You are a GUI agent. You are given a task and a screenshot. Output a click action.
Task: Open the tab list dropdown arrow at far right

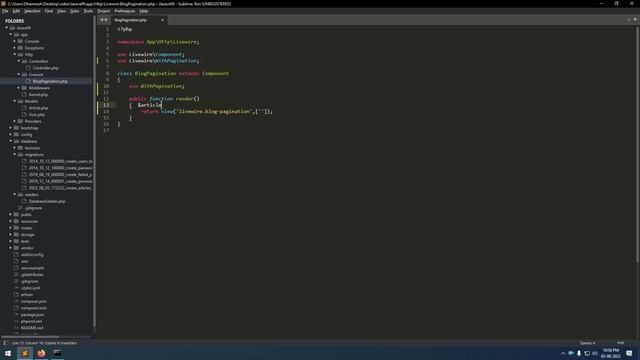[635, 20]
